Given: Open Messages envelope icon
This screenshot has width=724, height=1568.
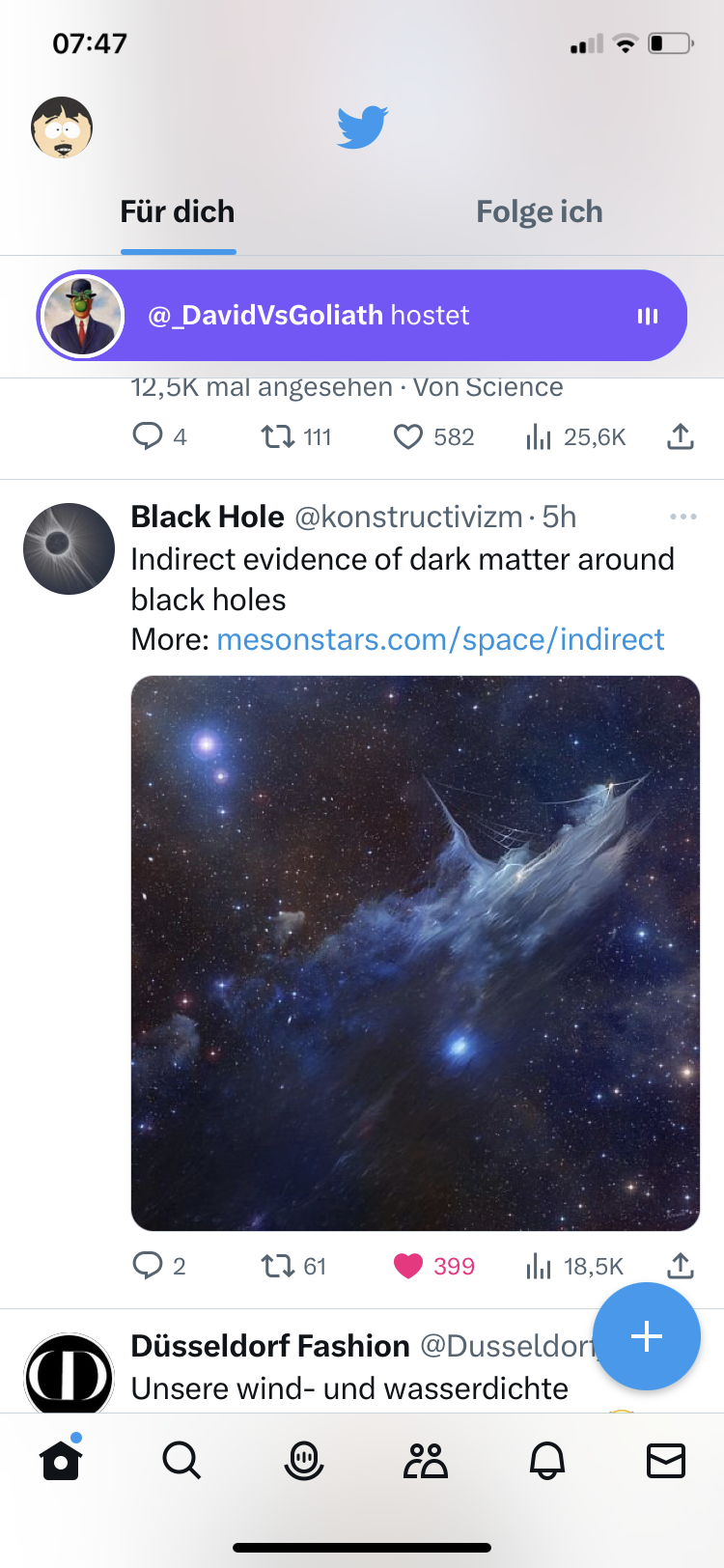Looking at the screenshot, I should coord(666,1461).
